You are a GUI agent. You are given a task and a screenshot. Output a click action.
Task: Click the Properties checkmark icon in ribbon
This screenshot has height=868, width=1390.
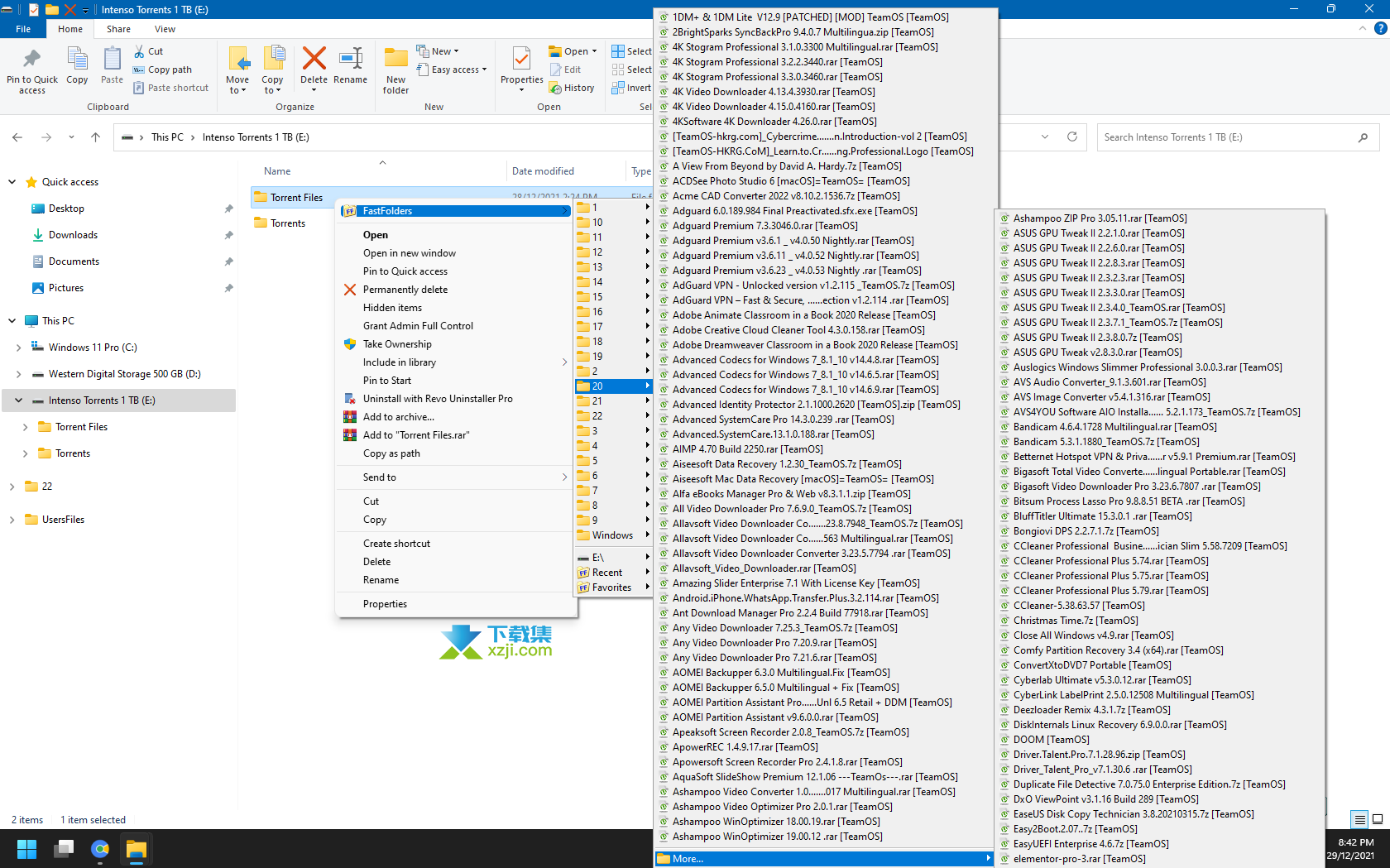[522, 60]
